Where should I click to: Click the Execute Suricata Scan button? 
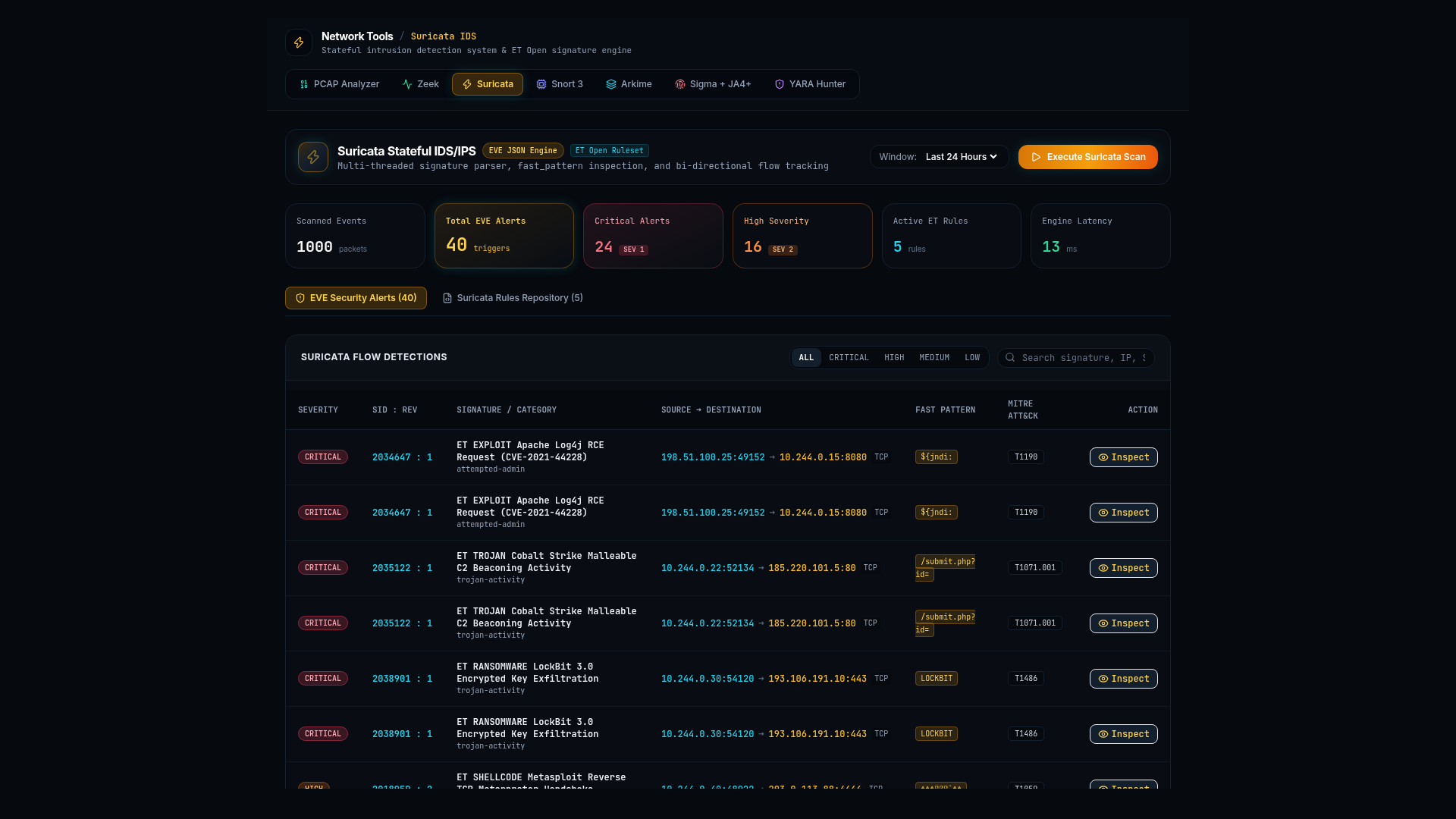[1087, 157]
